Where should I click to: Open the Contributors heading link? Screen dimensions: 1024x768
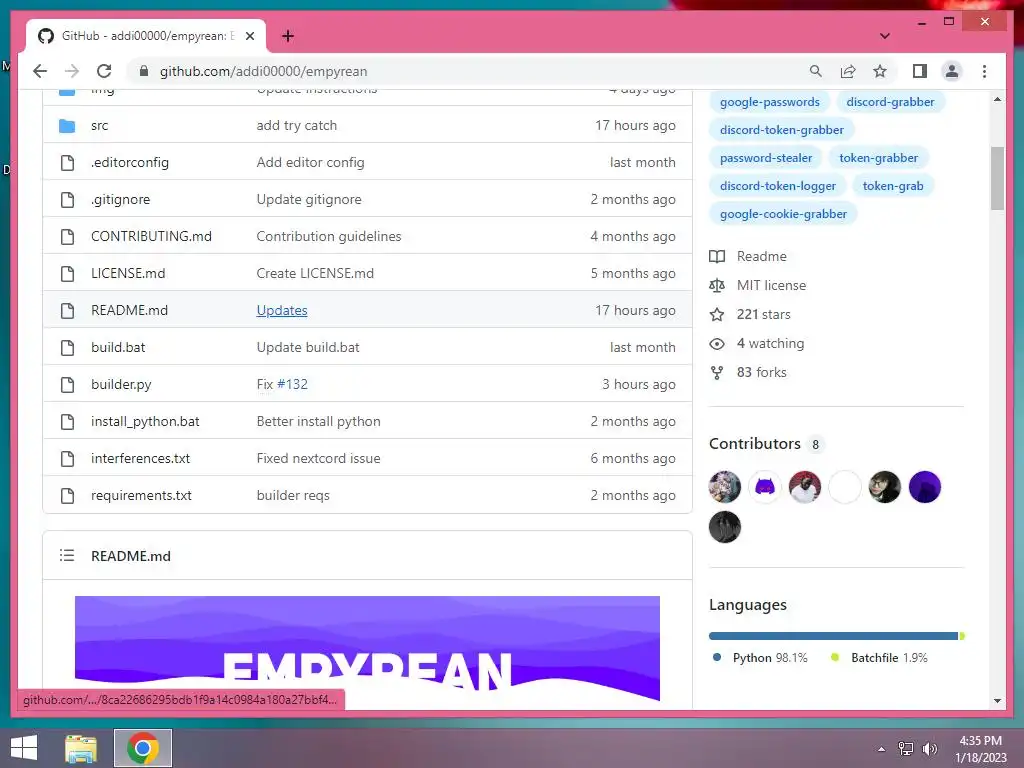(767, 444)
